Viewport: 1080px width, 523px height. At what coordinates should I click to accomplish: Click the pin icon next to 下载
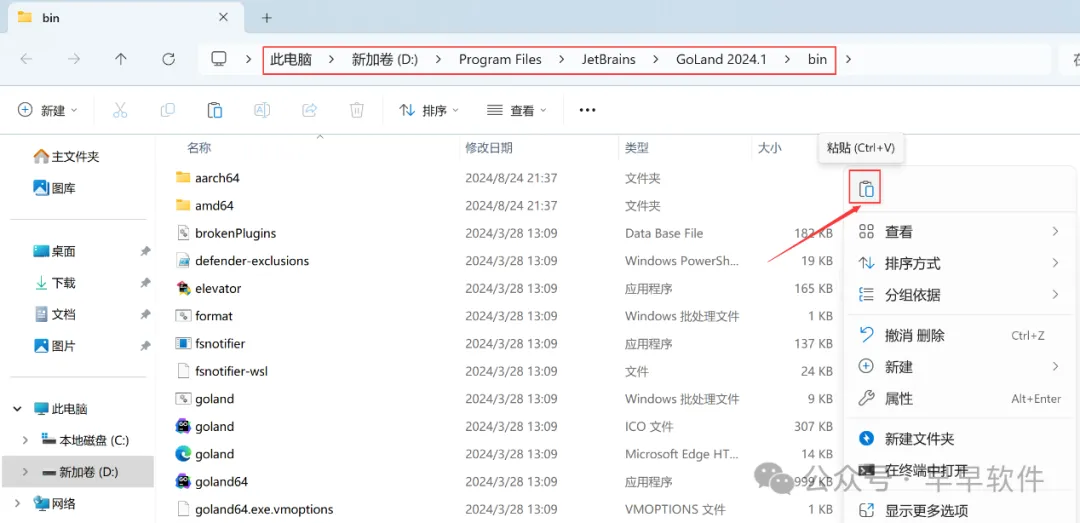point(145,283)
